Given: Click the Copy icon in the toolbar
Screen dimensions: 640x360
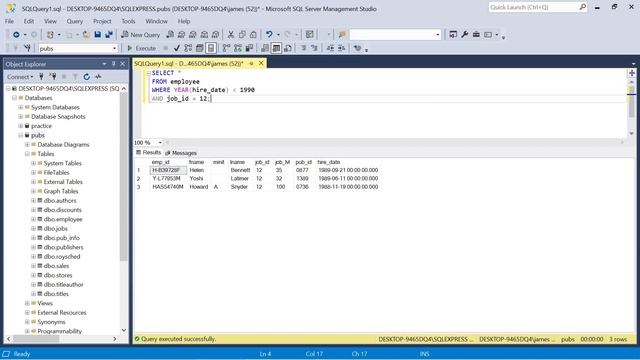Looking at the screenshot, I should coord(242,35).
